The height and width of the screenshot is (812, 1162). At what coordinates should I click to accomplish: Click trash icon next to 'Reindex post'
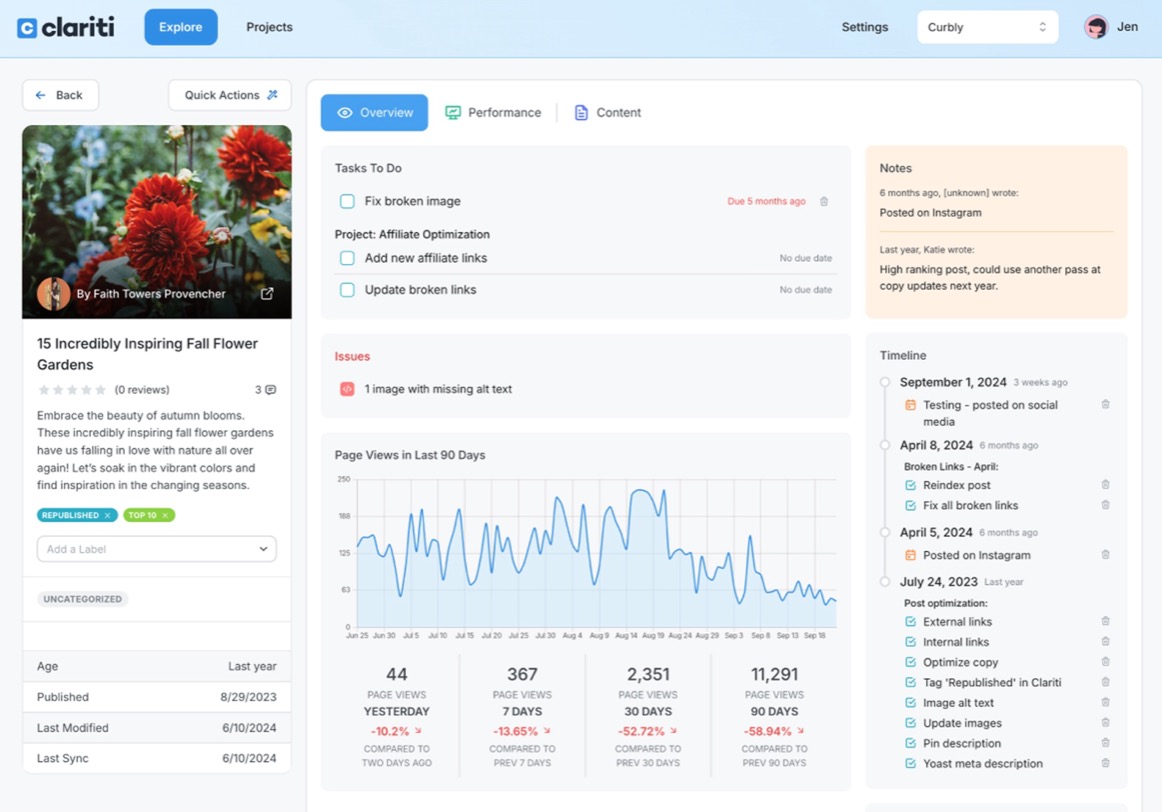(1105, 485)
